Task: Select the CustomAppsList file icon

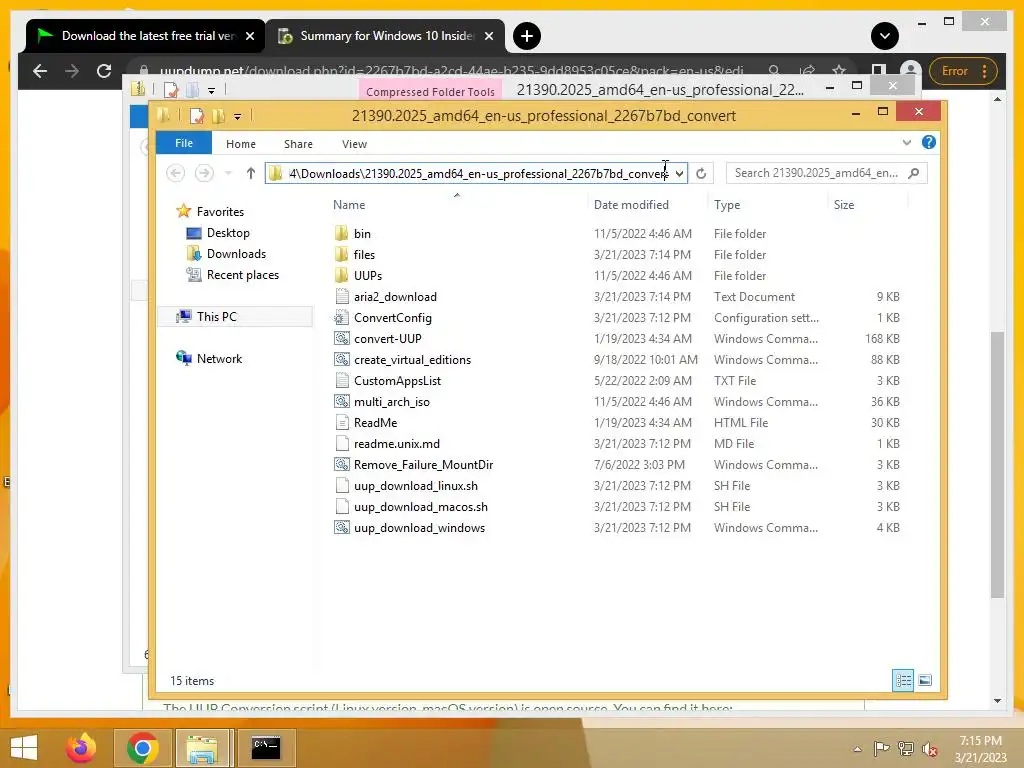Action: tap(342, 380)
